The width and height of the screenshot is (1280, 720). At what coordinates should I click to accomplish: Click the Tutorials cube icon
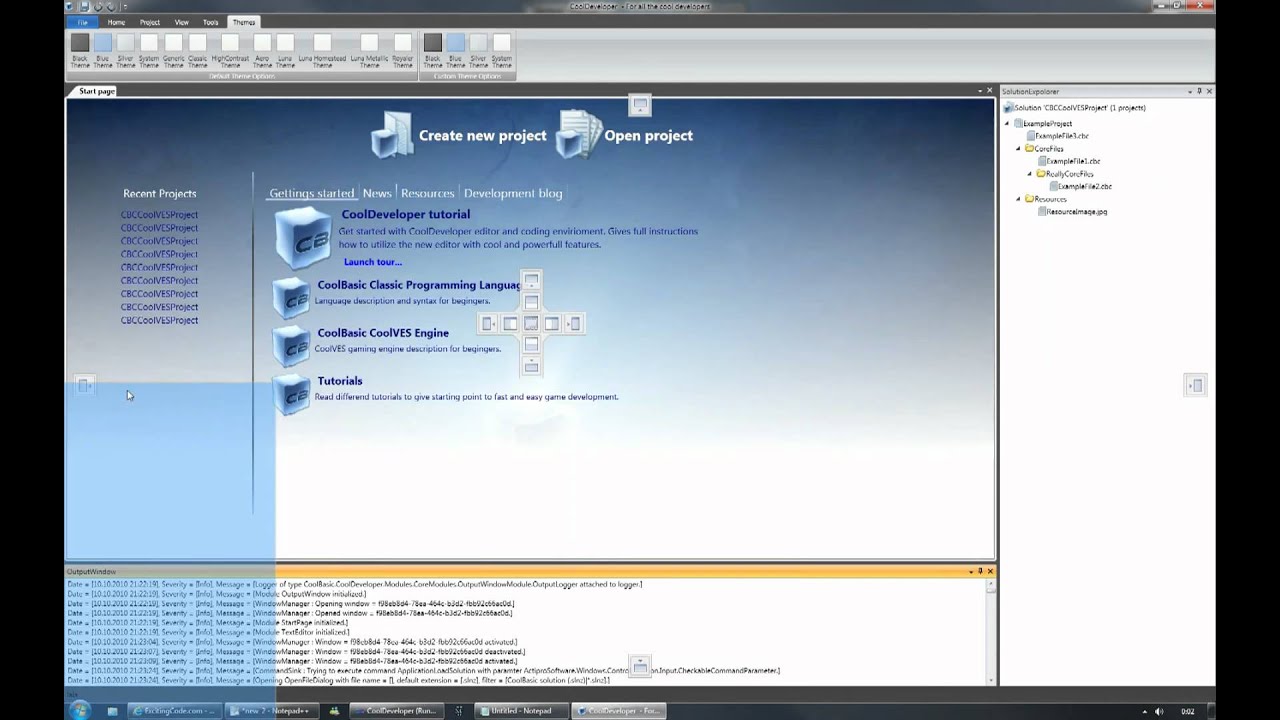tap(291, 393)
